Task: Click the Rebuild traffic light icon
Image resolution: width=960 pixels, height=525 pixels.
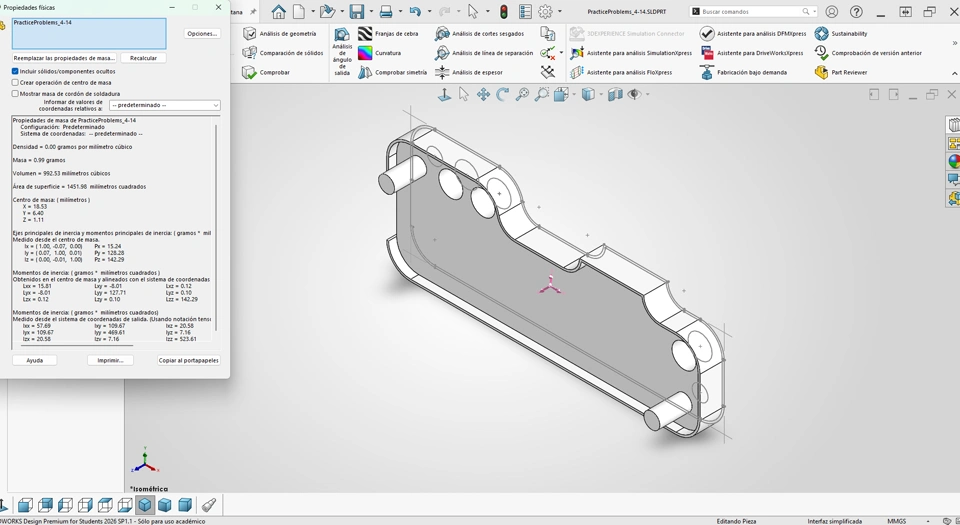Action: tap(503, 12)
